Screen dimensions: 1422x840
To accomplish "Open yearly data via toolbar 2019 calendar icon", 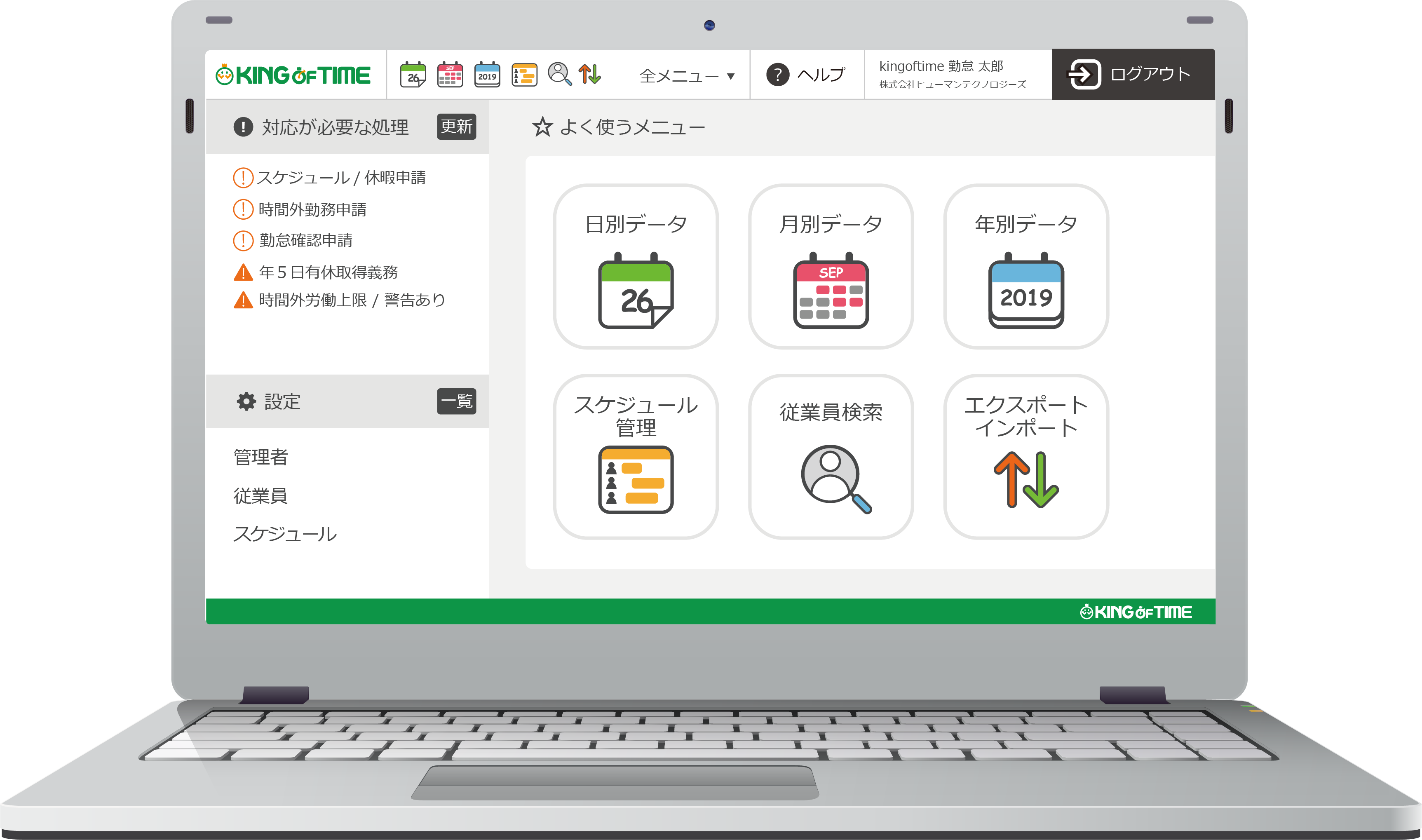I will click(487, 75).
